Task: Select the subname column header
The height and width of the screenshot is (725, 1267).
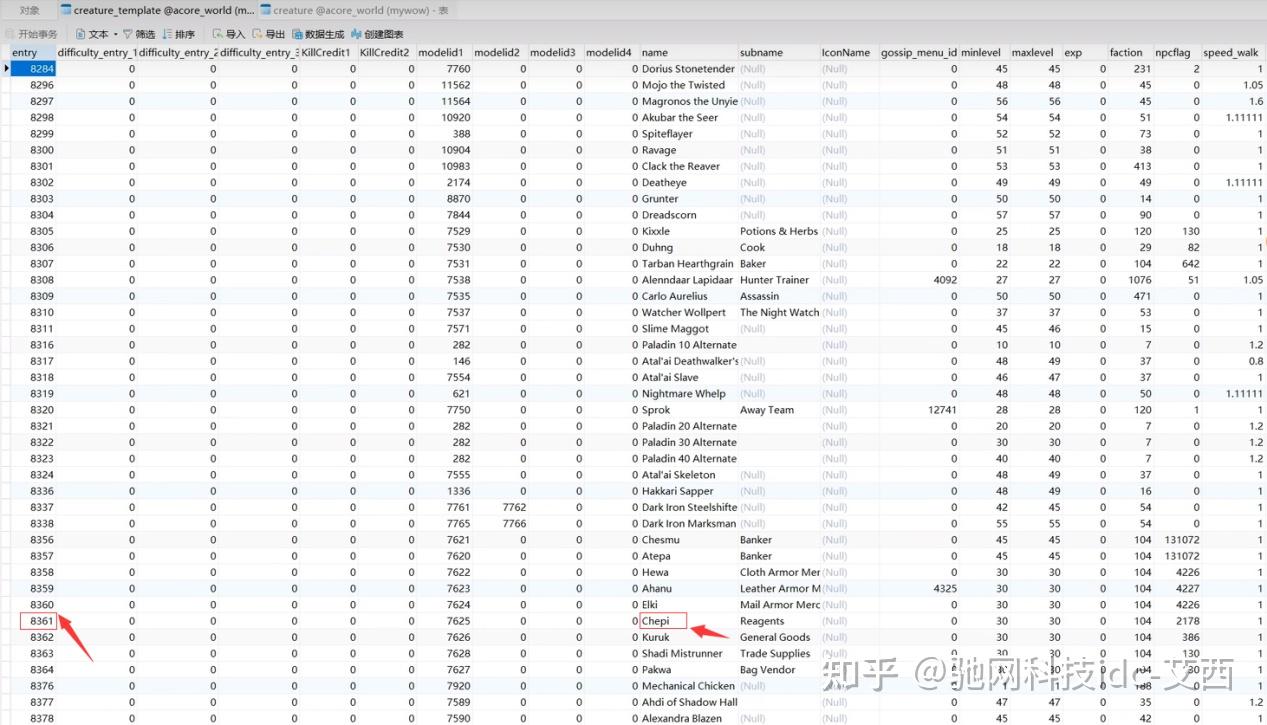Action: point(778,52)
